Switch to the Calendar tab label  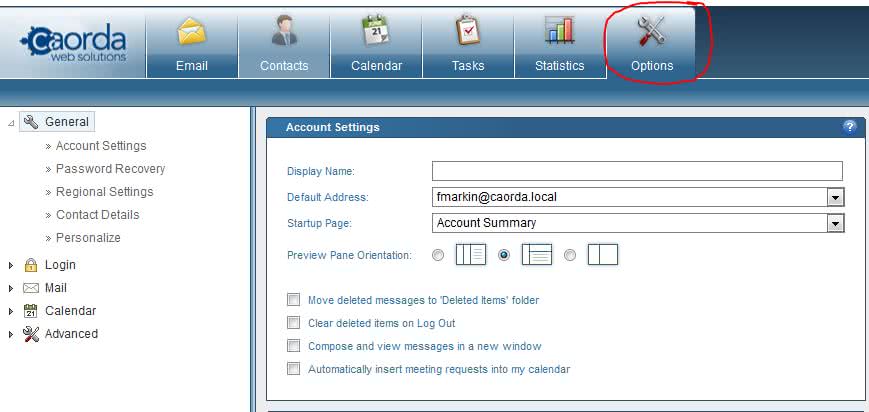pyautogui.click(x=377, y=65)
